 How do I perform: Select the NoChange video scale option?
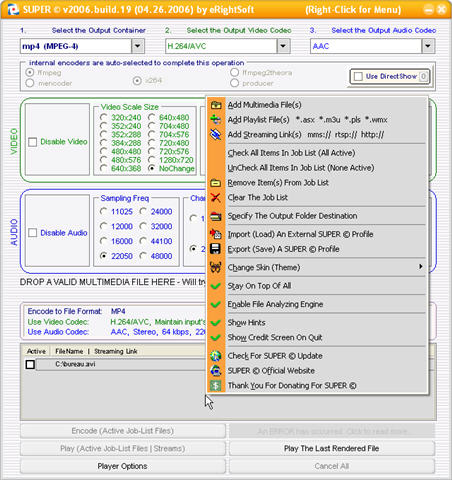coord(152,168)
